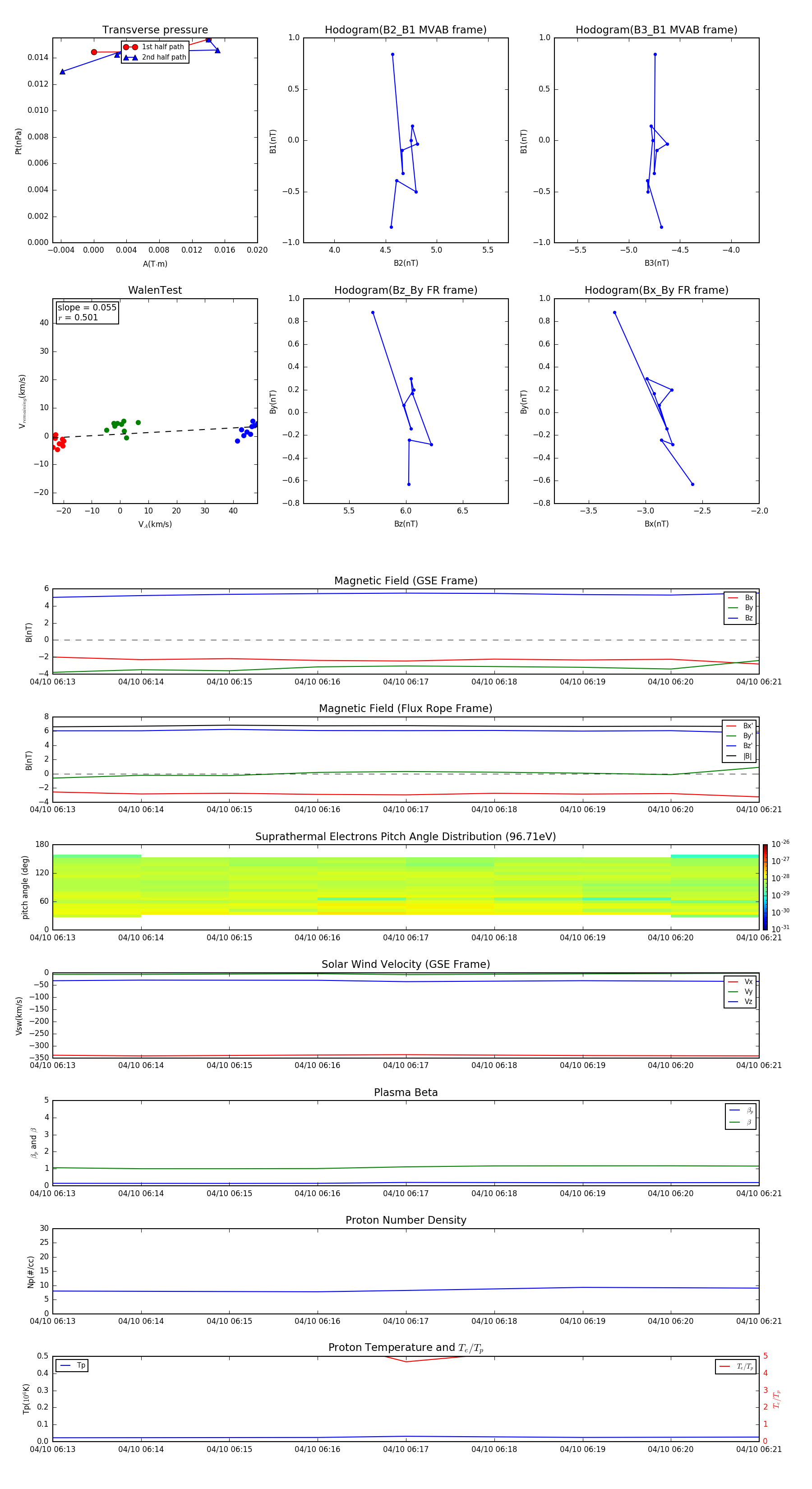
Task: Click the By' entry in the Flux Rope legend
Action: [x=739, y=736]
